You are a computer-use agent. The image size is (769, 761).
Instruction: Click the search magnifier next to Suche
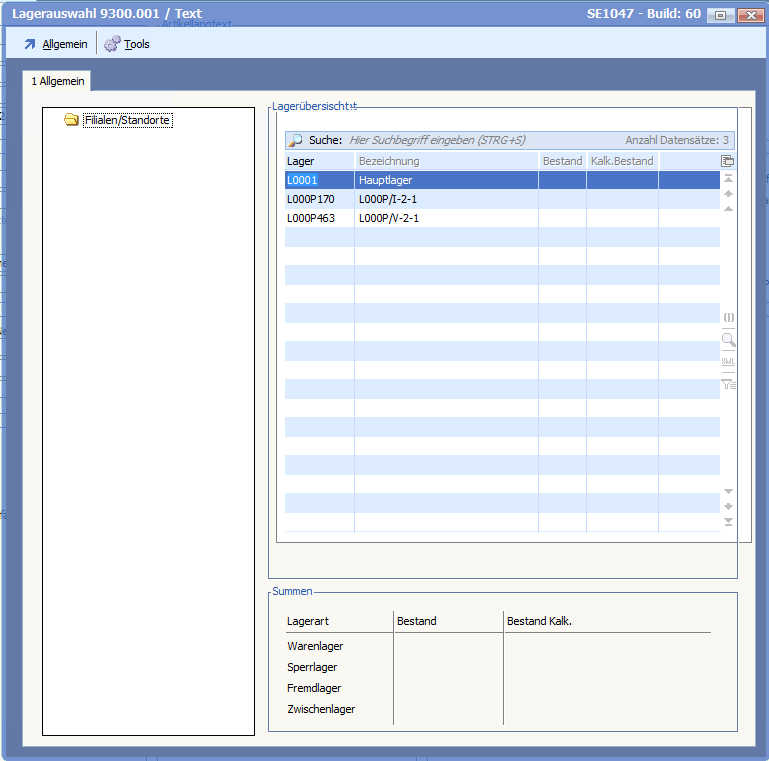[296, 141]
